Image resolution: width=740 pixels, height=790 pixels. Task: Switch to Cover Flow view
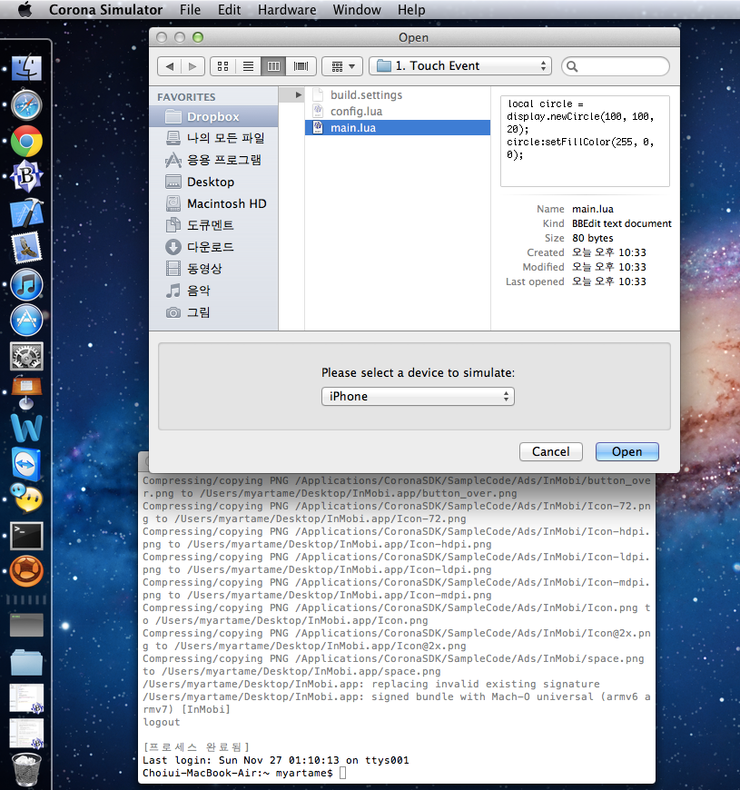pos(301,67)
